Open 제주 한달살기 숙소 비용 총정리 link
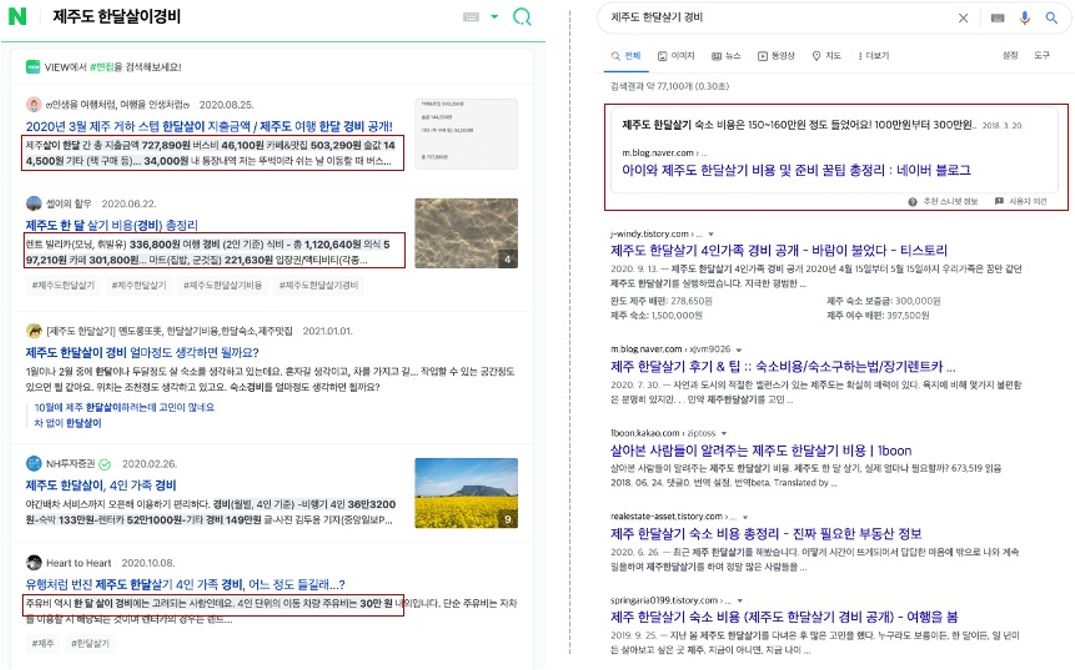The width and height of the screenshot is (1075, 670). tap(766, 534)
